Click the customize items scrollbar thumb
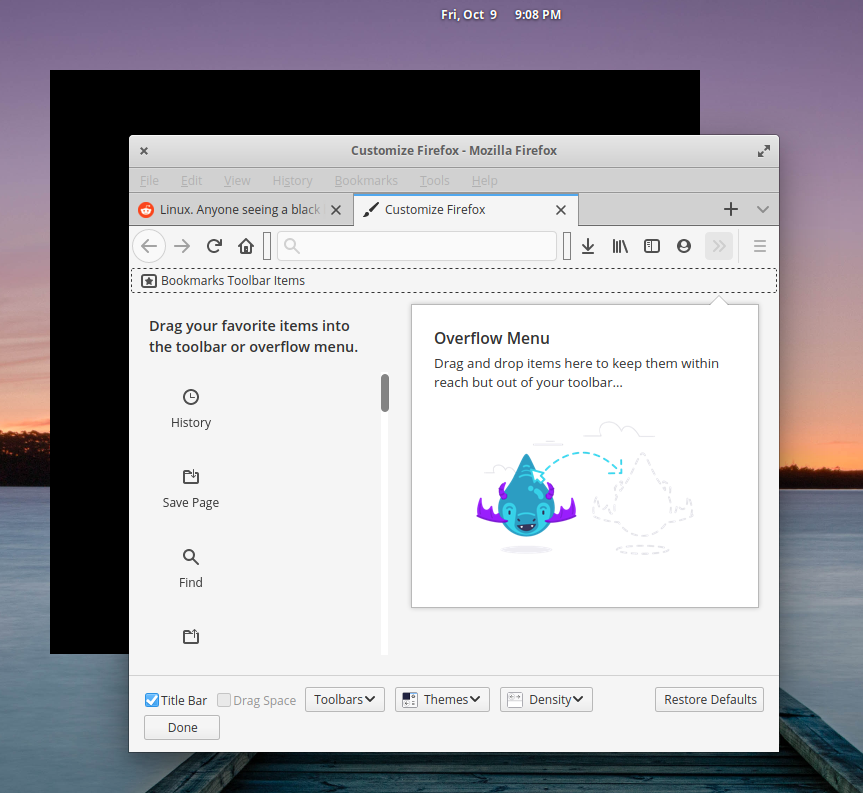The width and height of the screenshot is (863, 793). pos(385,393)
